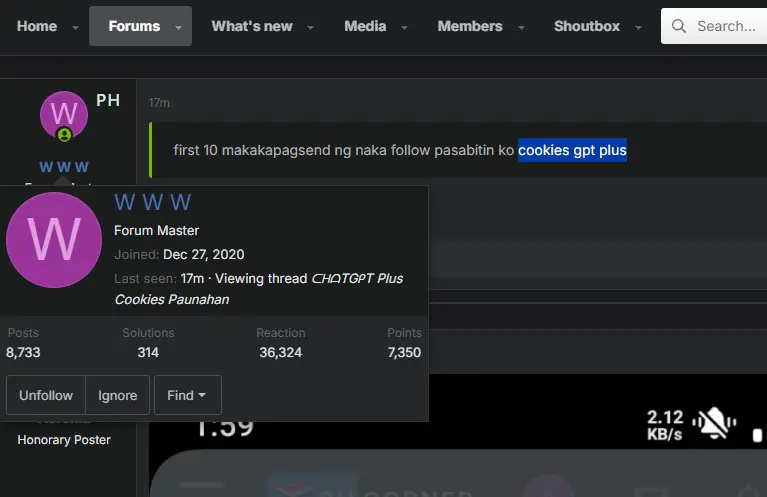Screen dimensions: 767x497
Task: Click the Forum Master title text
Action: 157,230
